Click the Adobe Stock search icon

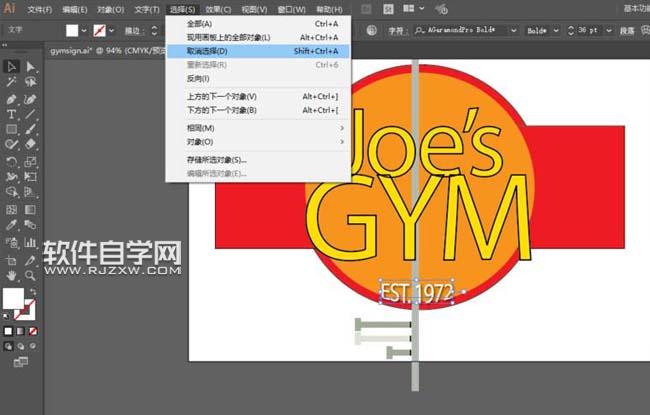tap(388, 9)
